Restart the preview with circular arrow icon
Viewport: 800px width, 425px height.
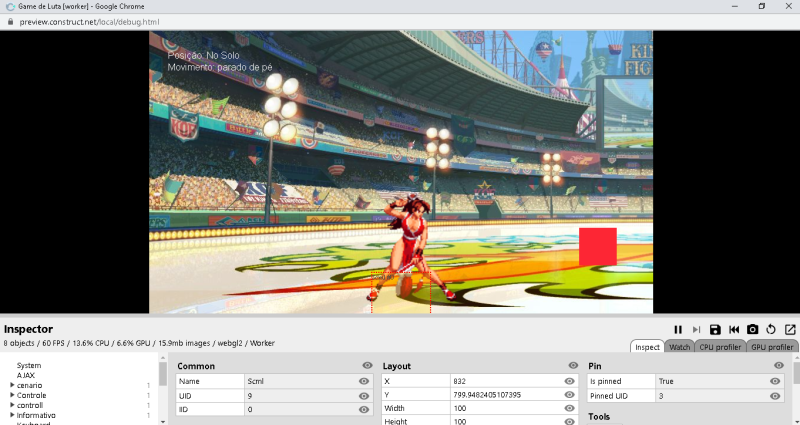pyautogui.click(x=771, y=330)
